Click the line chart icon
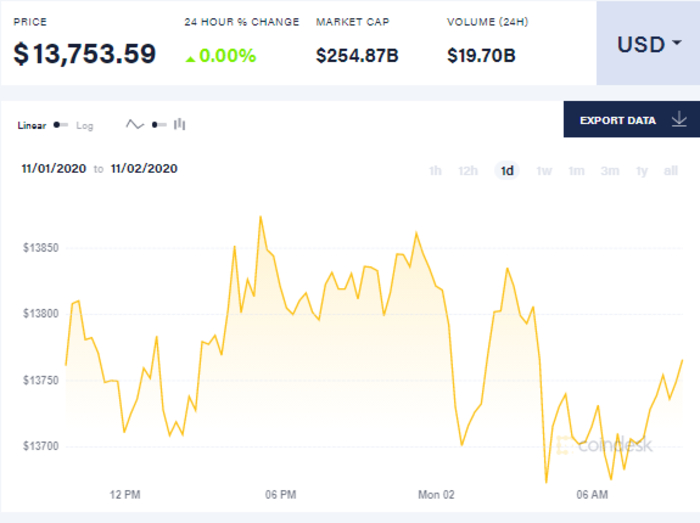This screenshot has height=523, width=700. pos(135,125)
